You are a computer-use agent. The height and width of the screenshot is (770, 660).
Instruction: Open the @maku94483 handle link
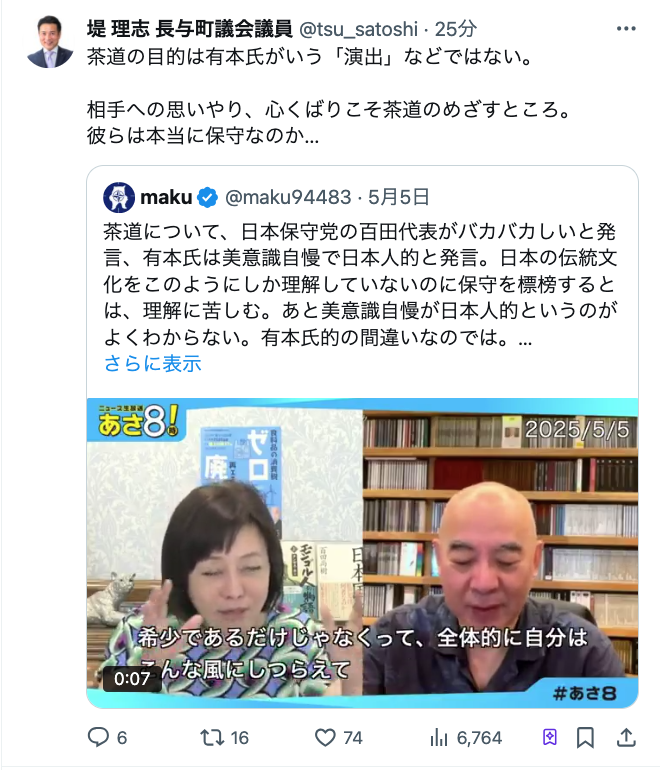tap(288, 197)
